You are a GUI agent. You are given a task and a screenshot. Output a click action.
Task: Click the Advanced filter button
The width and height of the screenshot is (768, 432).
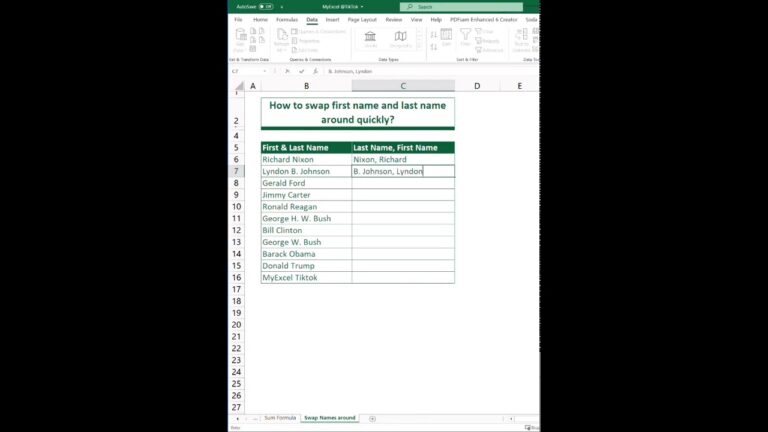(489, 50)
